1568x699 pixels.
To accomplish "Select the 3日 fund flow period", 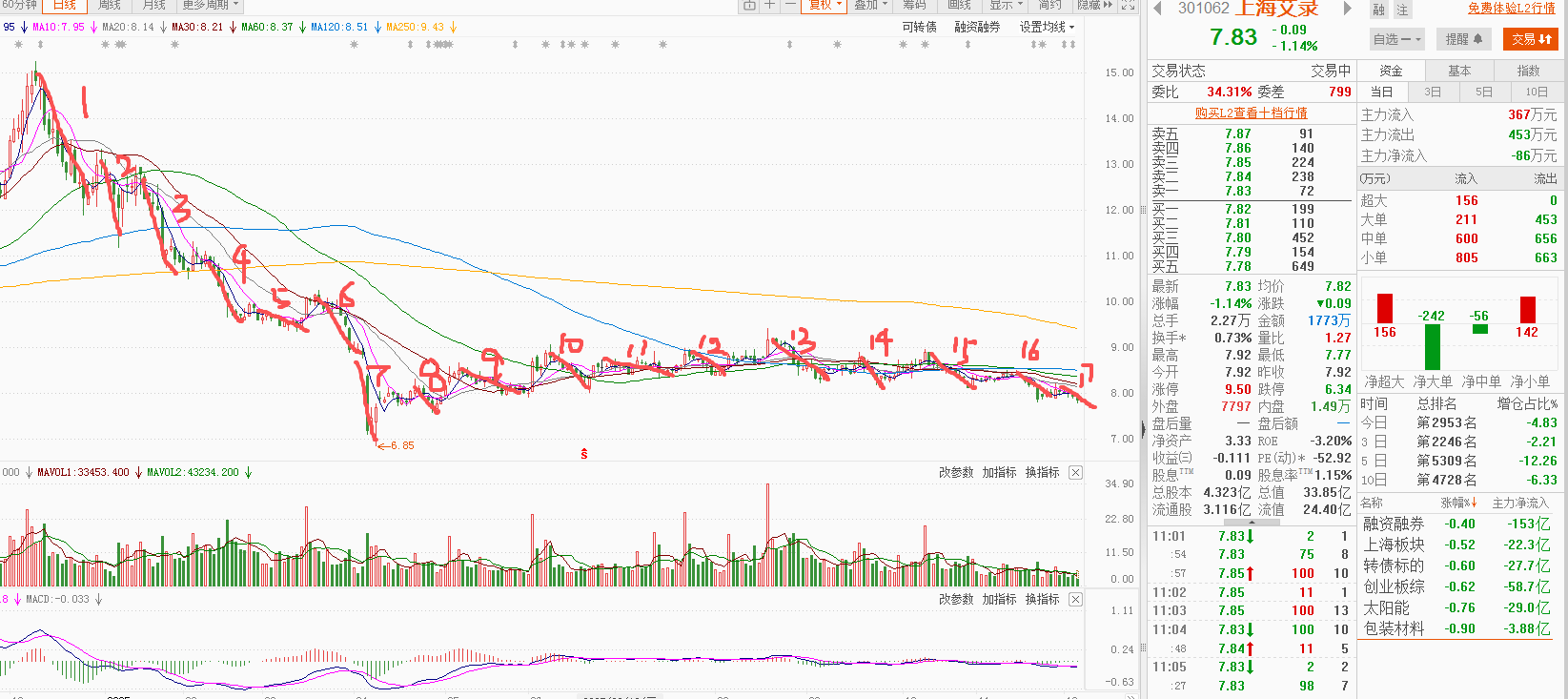I will [1433, 92].
